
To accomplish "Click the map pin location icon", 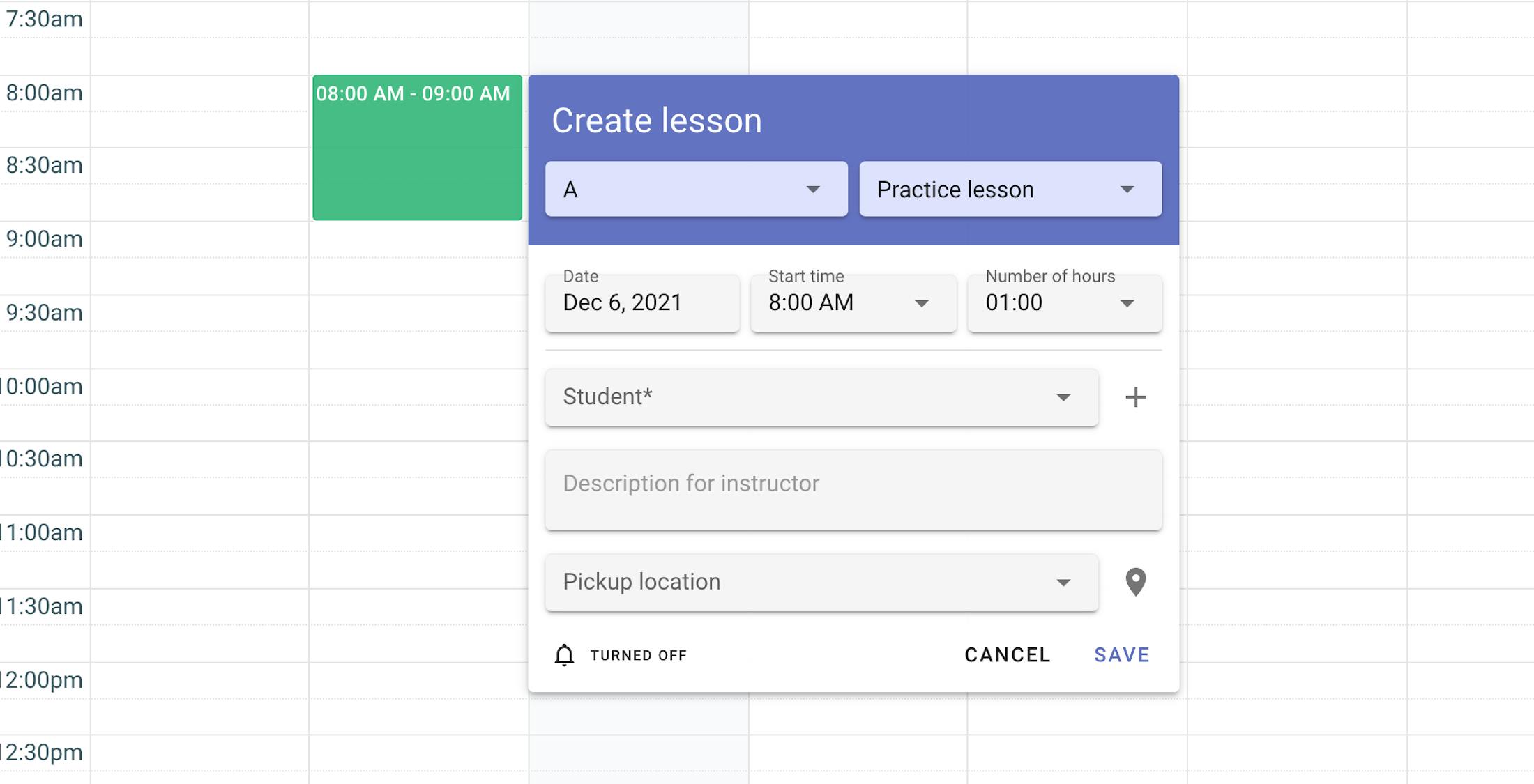I will pyautogui.click(x=1135, y=582).
